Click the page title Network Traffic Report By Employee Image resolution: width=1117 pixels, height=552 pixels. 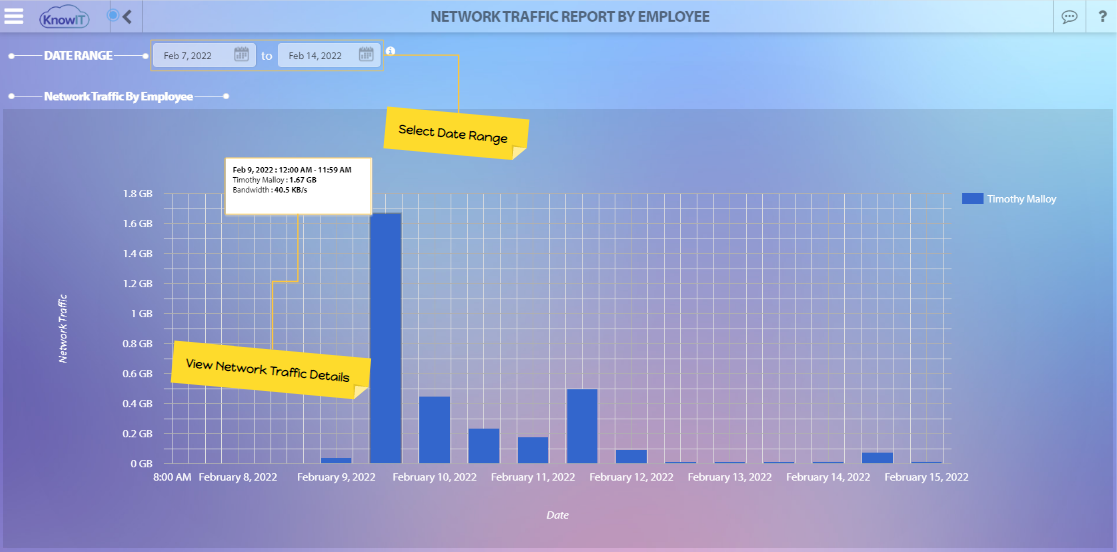tap(570, 16)
